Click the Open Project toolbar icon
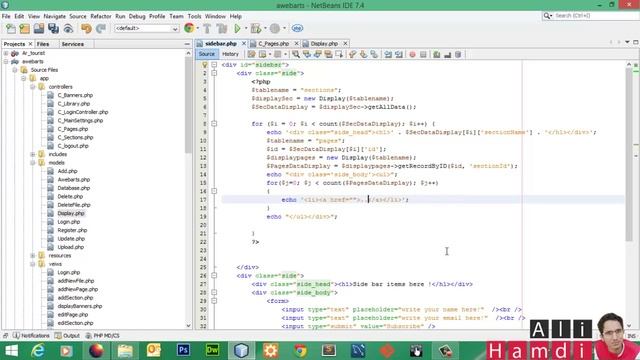 point(39,28)
